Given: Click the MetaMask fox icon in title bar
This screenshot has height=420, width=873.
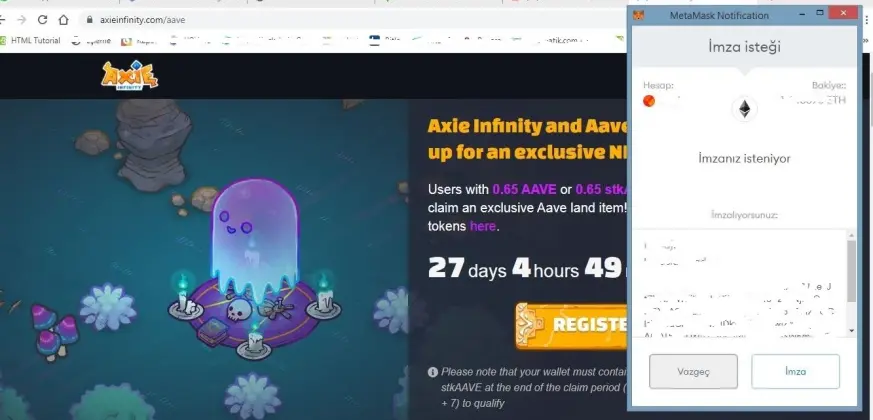Looking at the screenshot, I should pos(639,15).
